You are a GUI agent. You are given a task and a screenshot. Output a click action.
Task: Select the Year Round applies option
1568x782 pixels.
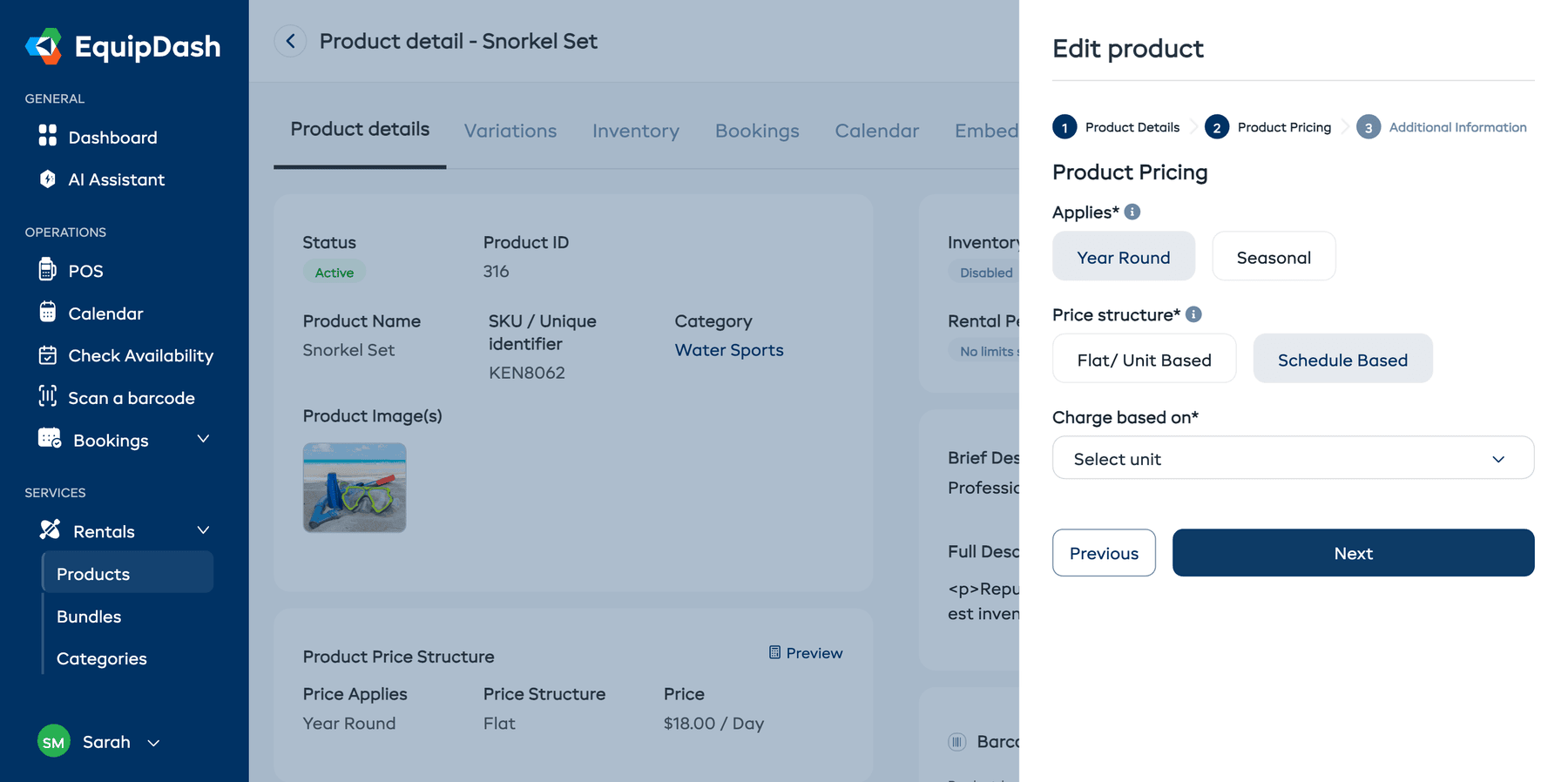click(1124, 256)
